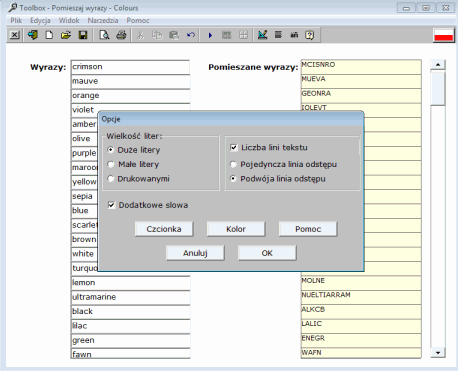458x371 pixels.
Task: Save with the floppy disk icon
Action: tap(83, 35)
